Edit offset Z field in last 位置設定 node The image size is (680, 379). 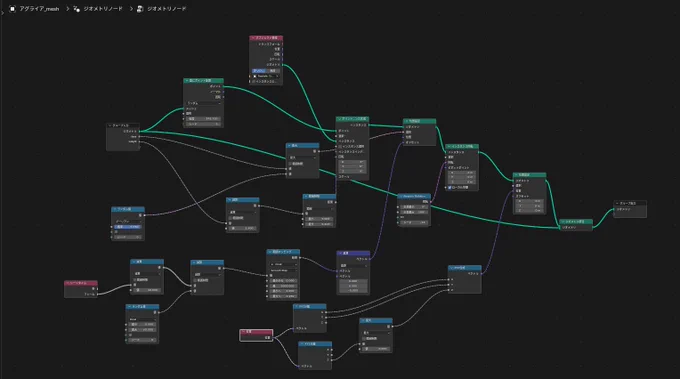click(530, 210)
